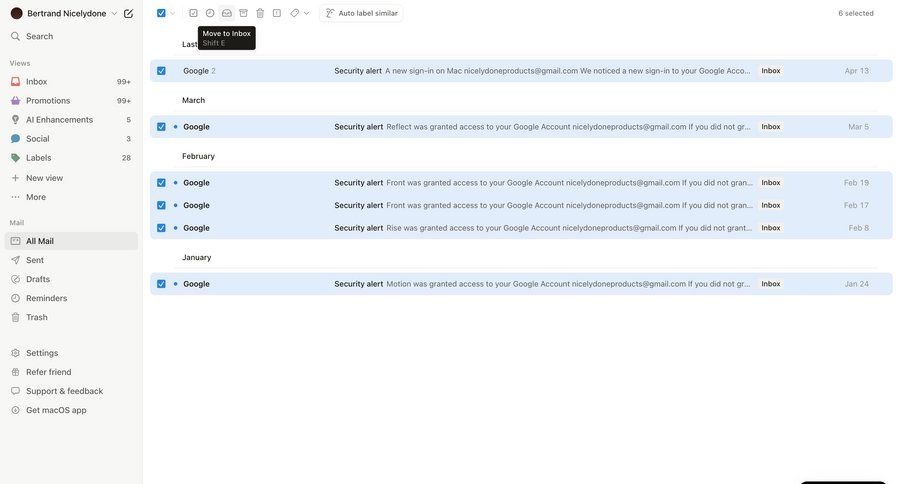
Task: Click the Inbox tag on Feb 19 email
Action: click(771, 183)
